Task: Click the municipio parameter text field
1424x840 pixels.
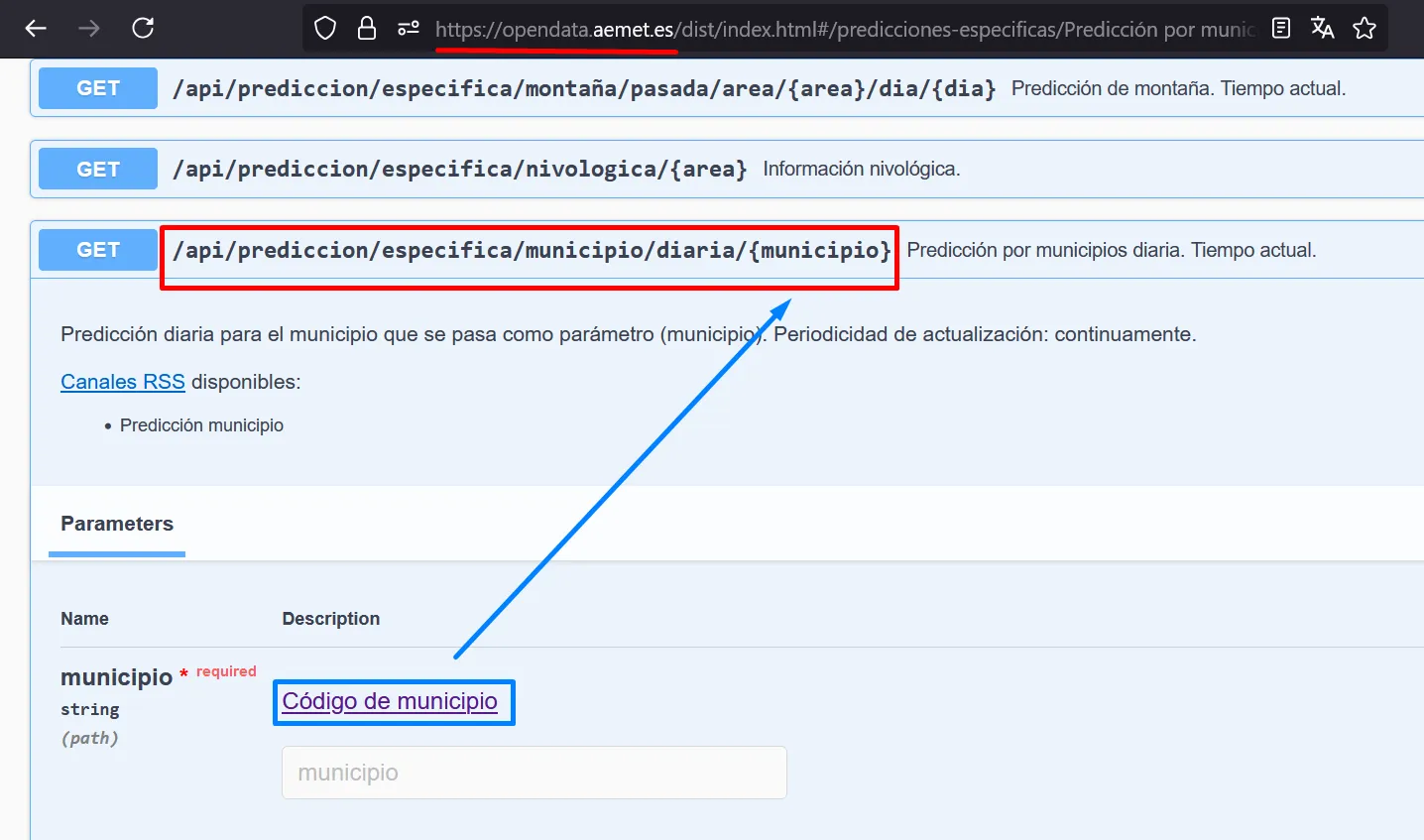Action: coord(534,773)
